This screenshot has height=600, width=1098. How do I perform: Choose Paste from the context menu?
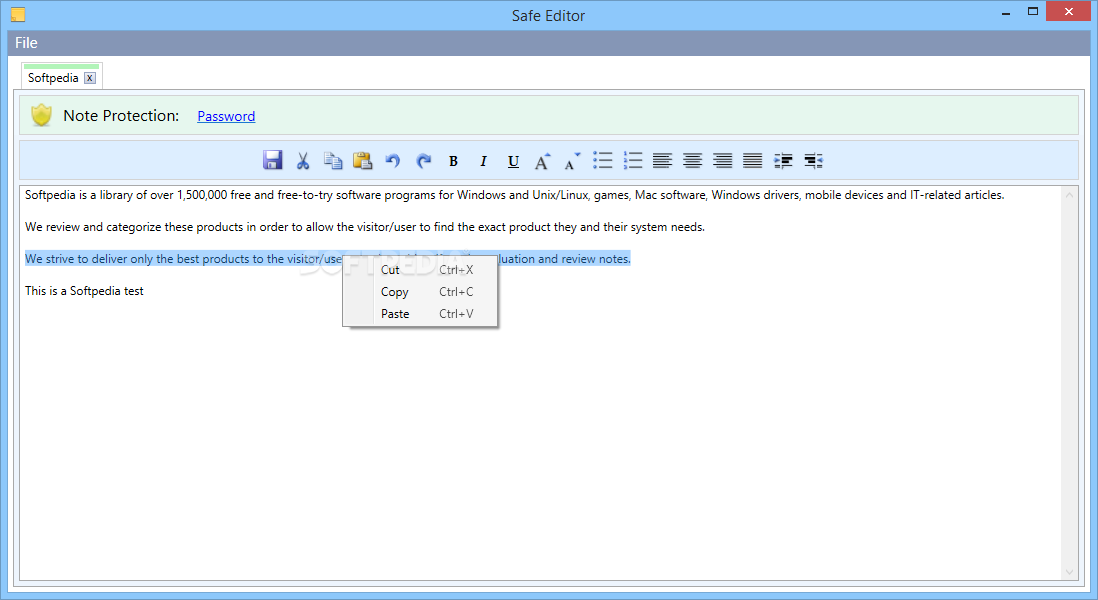[420, 314]
